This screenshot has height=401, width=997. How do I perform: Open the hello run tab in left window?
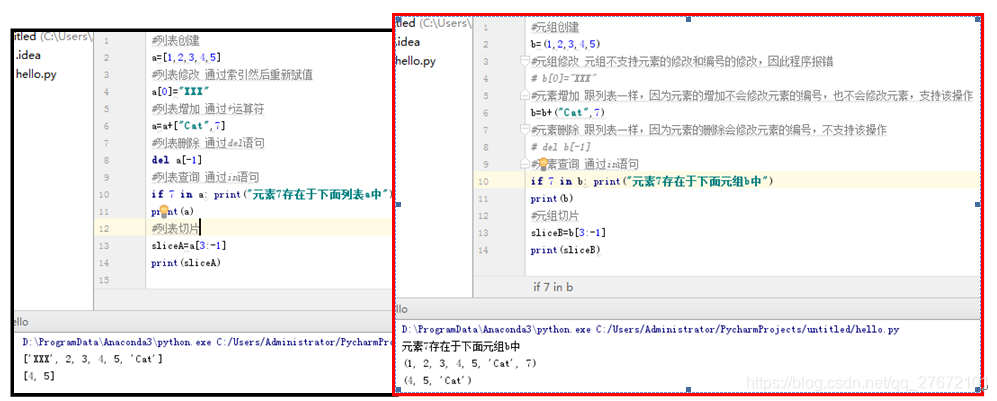click(x=21, y=322)
